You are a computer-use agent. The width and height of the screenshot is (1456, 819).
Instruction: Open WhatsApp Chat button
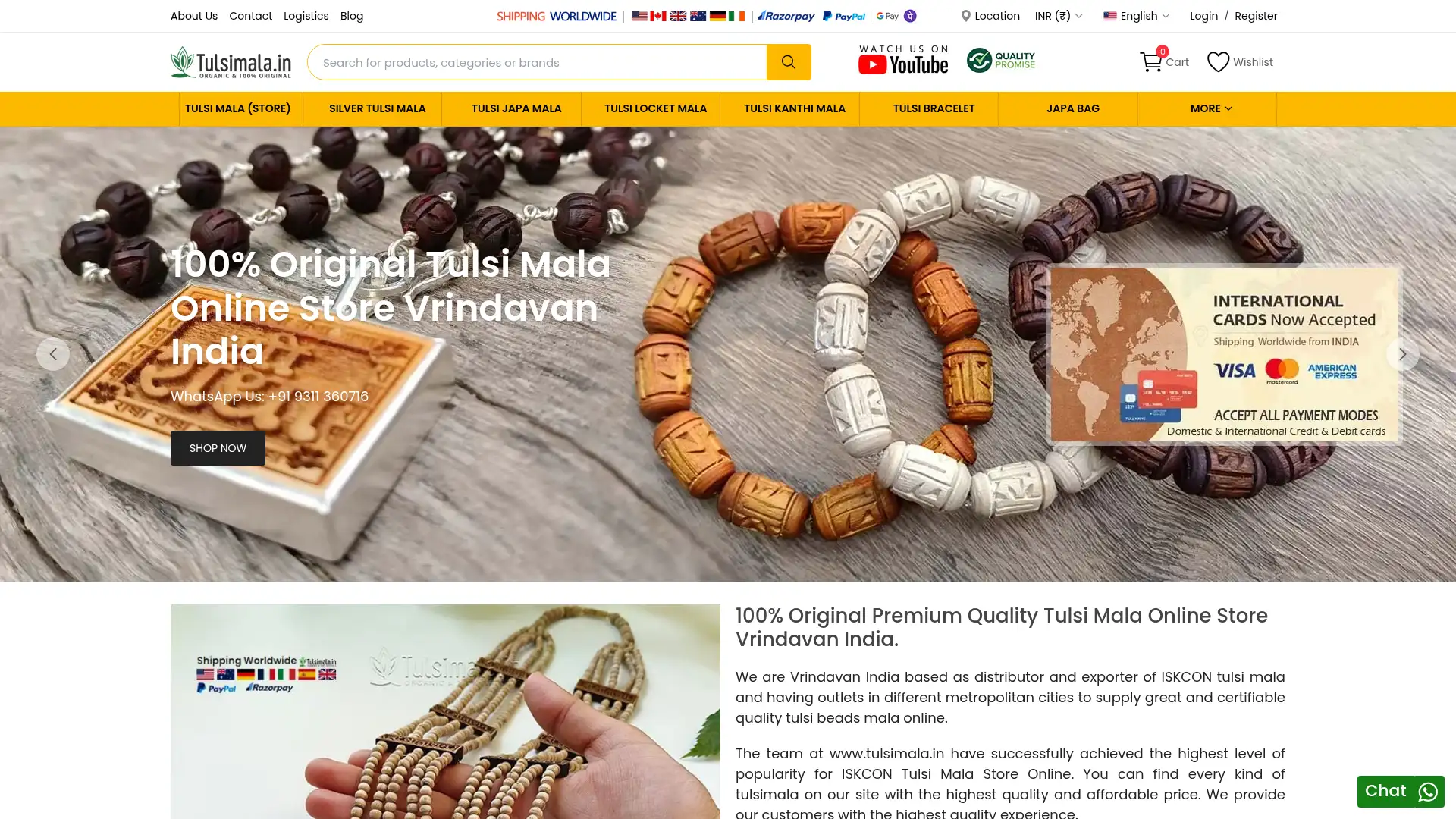1401,791
